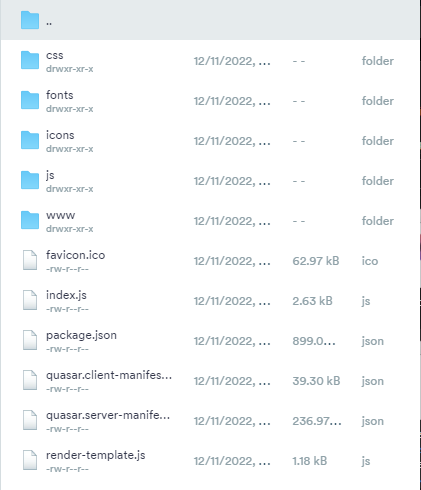The image size is (421, 490).
Task: Click the favicon.ico size 62.97 kB
Action: click(x=316, y=261)
